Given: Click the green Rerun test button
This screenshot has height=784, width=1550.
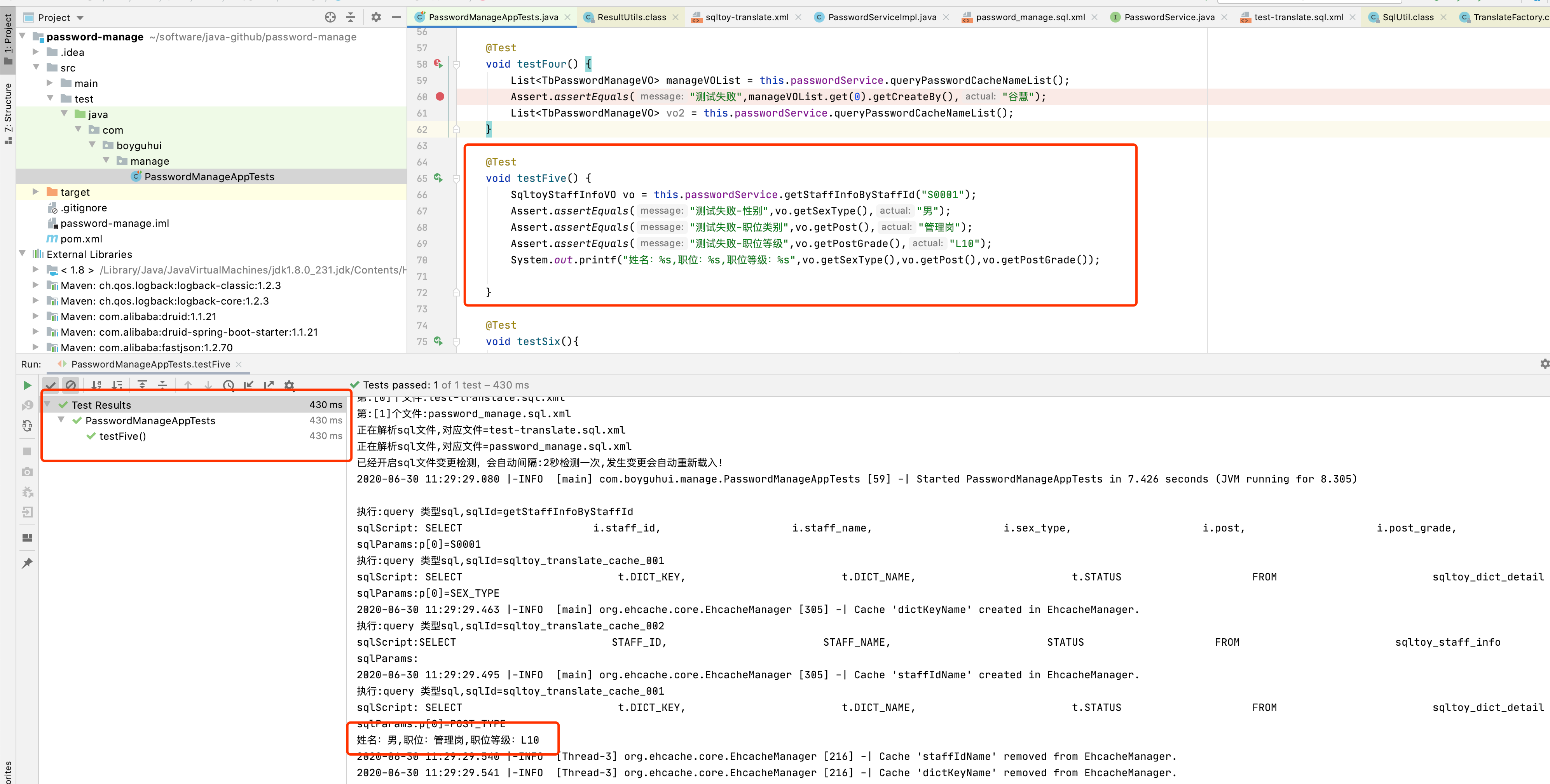Looking at the screenshot, I should pos(27,385).
